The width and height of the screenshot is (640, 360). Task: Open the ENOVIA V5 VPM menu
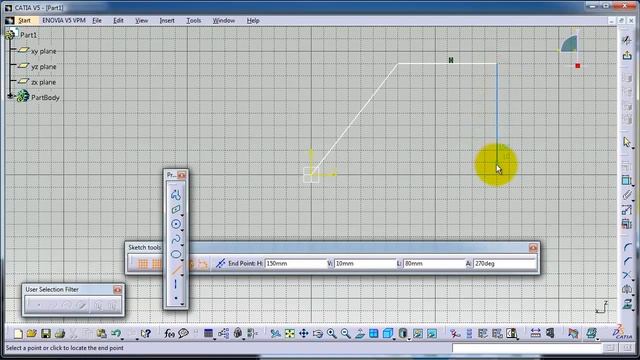coord(64,20)
